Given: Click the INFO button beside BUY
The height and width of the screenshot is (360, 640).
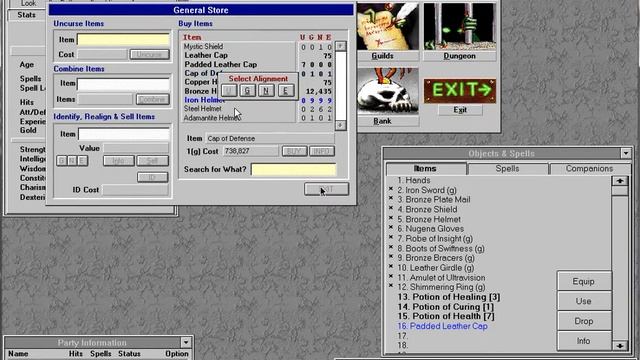Looking at the screenshot, I should 322,151.
